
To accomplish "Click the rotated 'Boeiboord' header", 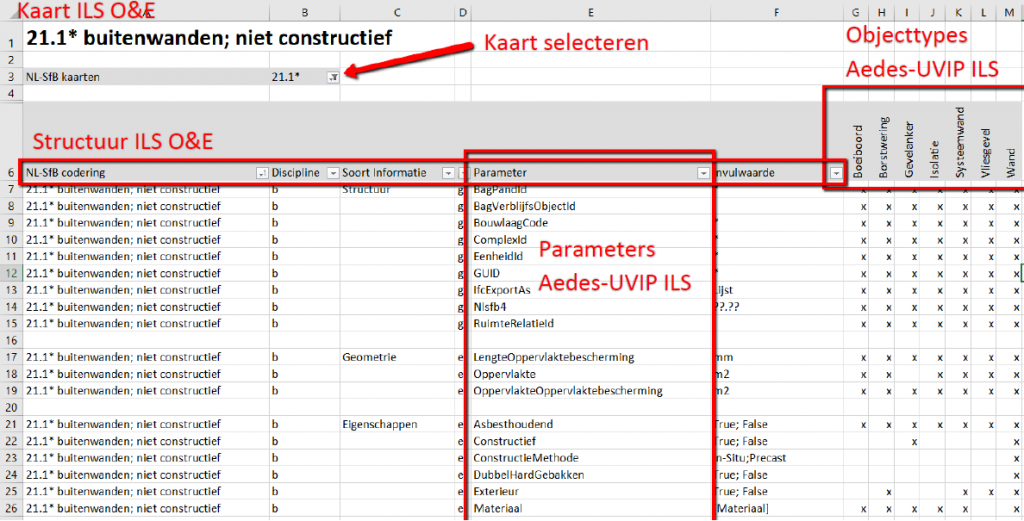I will tap(857, 151).
